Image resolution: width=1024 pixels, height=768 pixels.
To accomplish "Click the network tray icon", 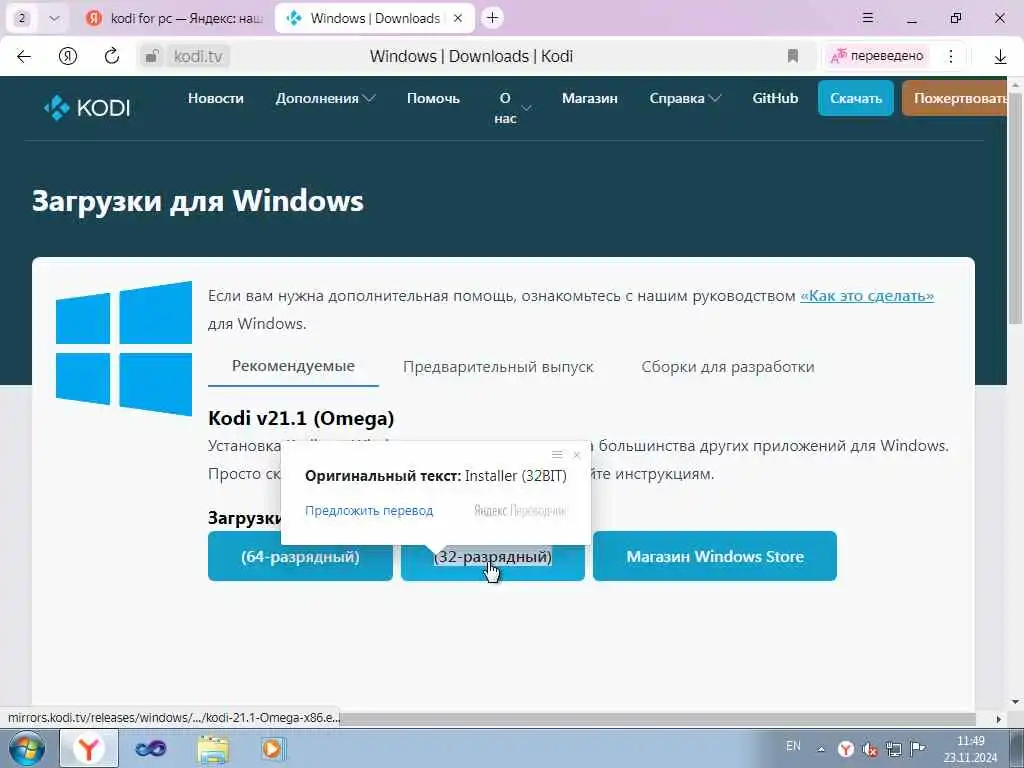I will point(893,749).
